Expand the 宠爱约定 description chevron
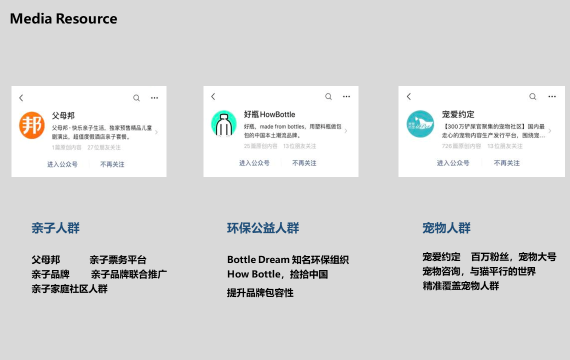Viewport: 570px width, 360px height. pyautogui.click(x=550, y=131)
